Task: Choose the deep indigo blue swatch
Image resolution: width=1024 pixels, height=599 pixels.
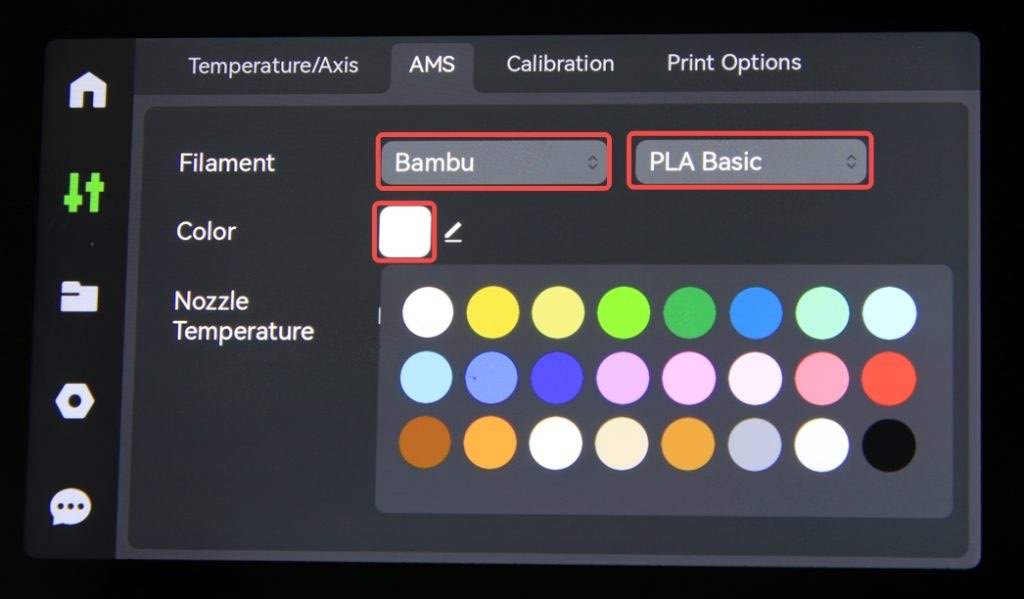Action: click(x=556, y=379)
